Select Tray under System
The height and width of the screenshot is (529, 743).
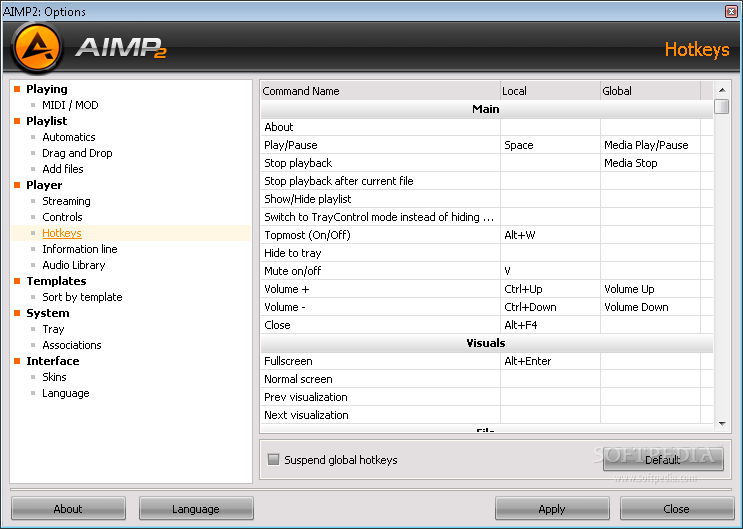click(53, 329)
